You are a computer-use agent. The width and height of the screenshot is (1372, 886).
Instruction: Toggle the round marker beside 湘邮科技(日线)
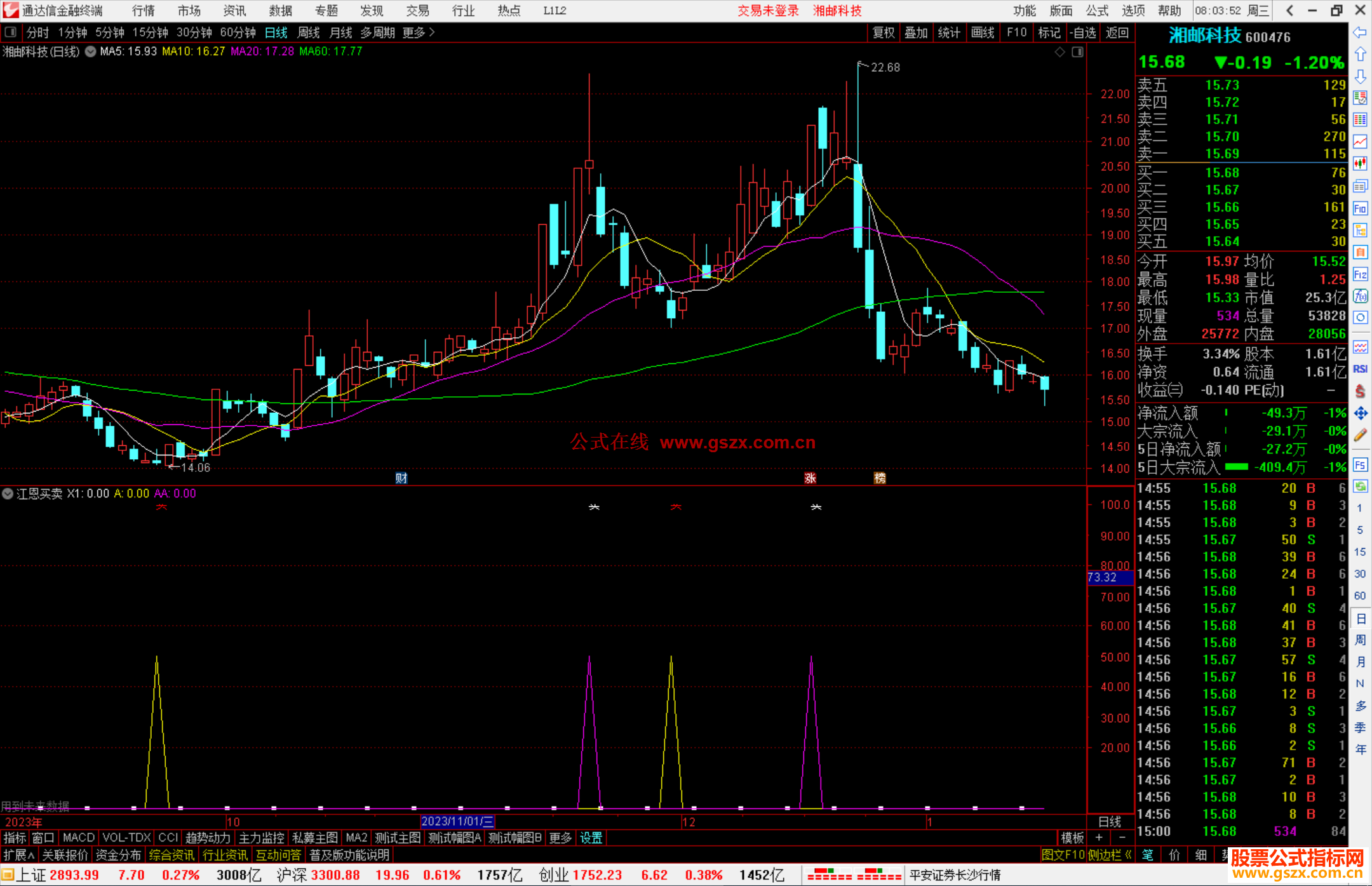point(90,51)
